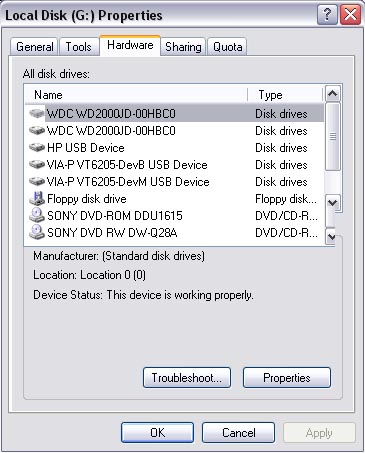Open the Quota tab
The height and width of the screenshot is (453, 365).
[227, 47]
